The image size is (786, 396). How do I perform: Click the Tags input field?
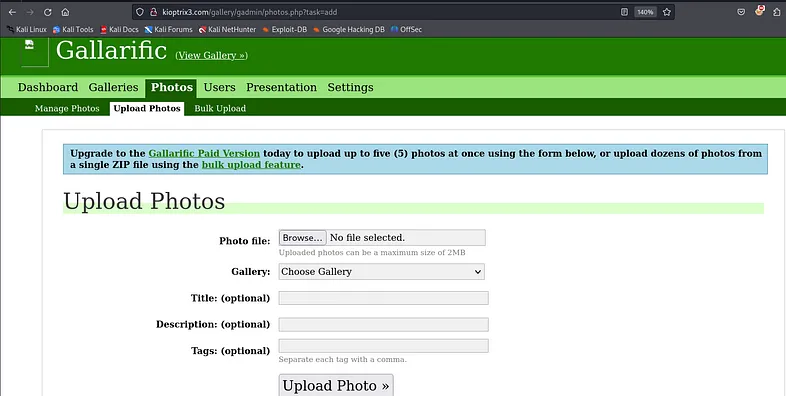(x=383, y=346)
